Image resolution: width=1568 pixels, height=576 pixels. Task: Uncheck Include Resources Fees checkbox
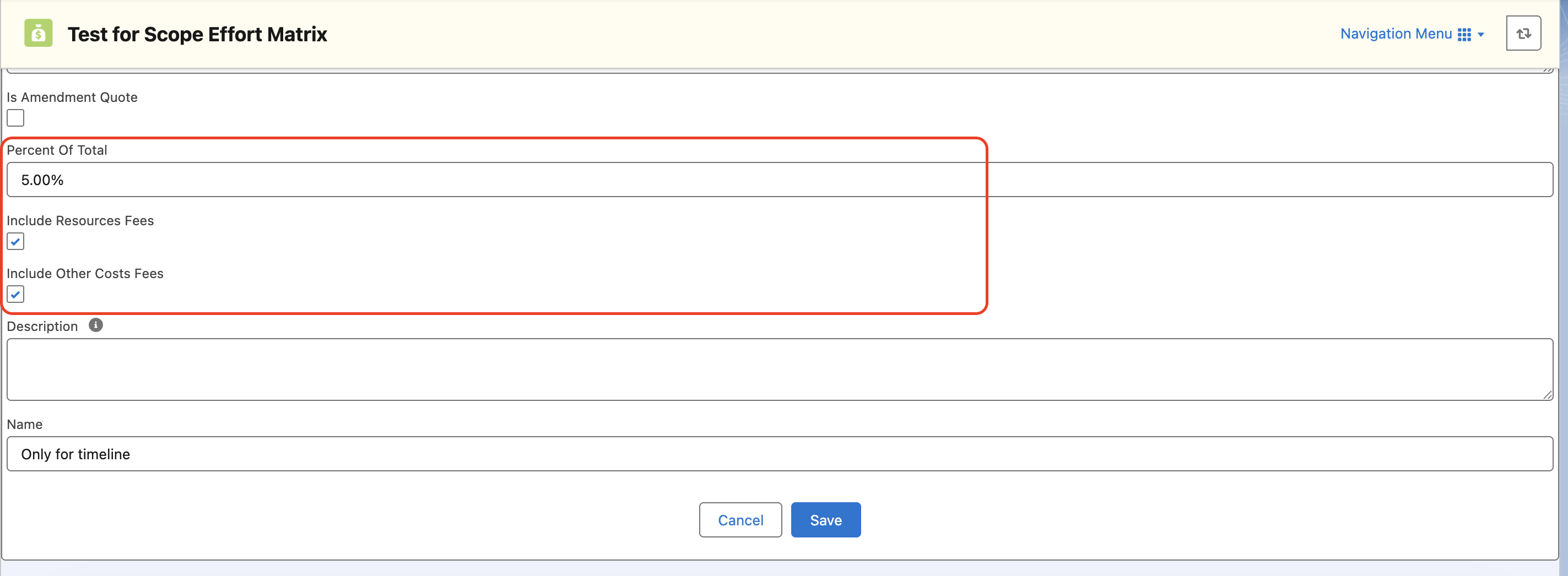[15, 242]
